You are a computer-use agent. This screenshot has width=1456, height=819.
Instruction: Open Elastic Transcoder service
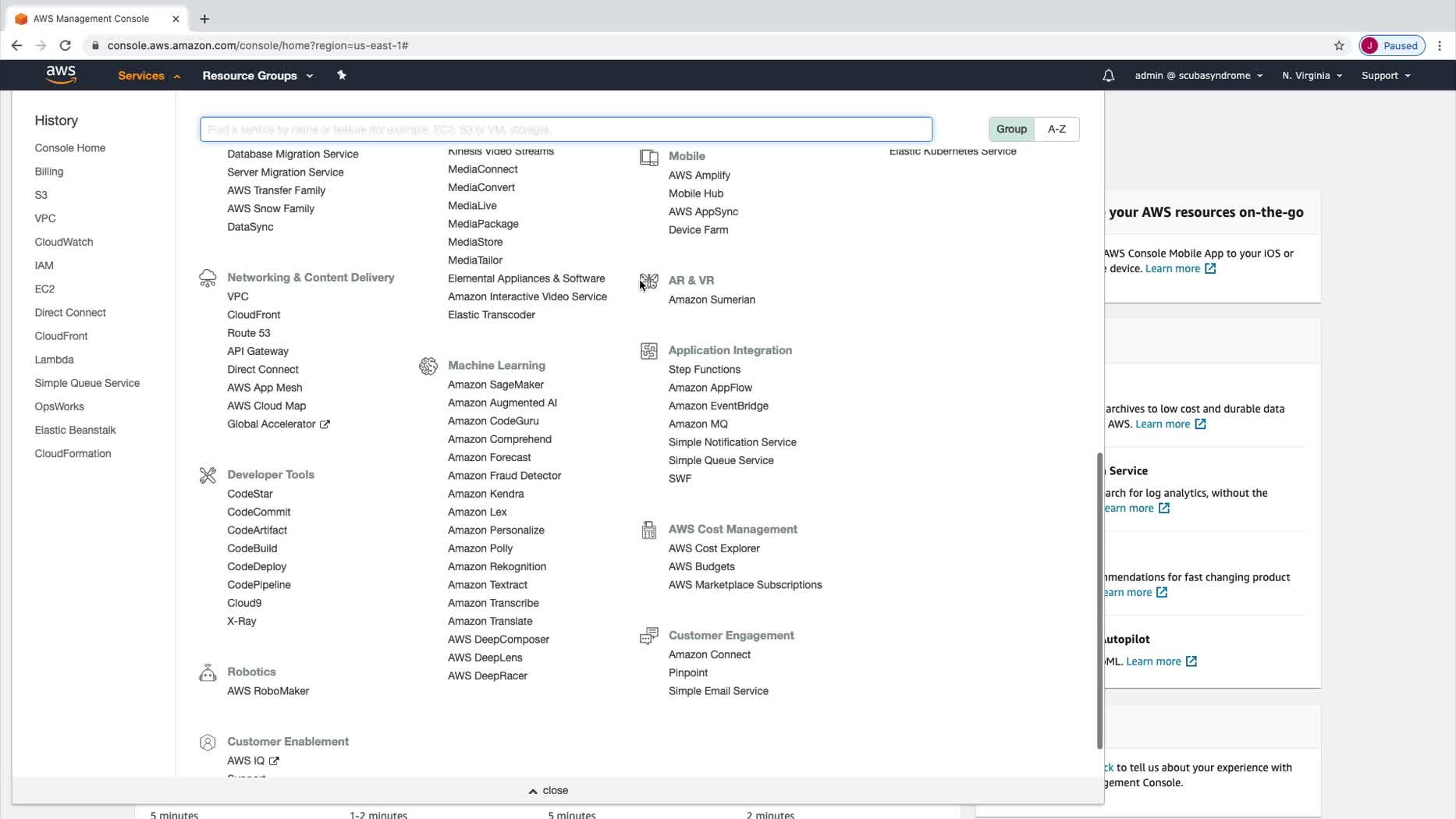[492, 315]
